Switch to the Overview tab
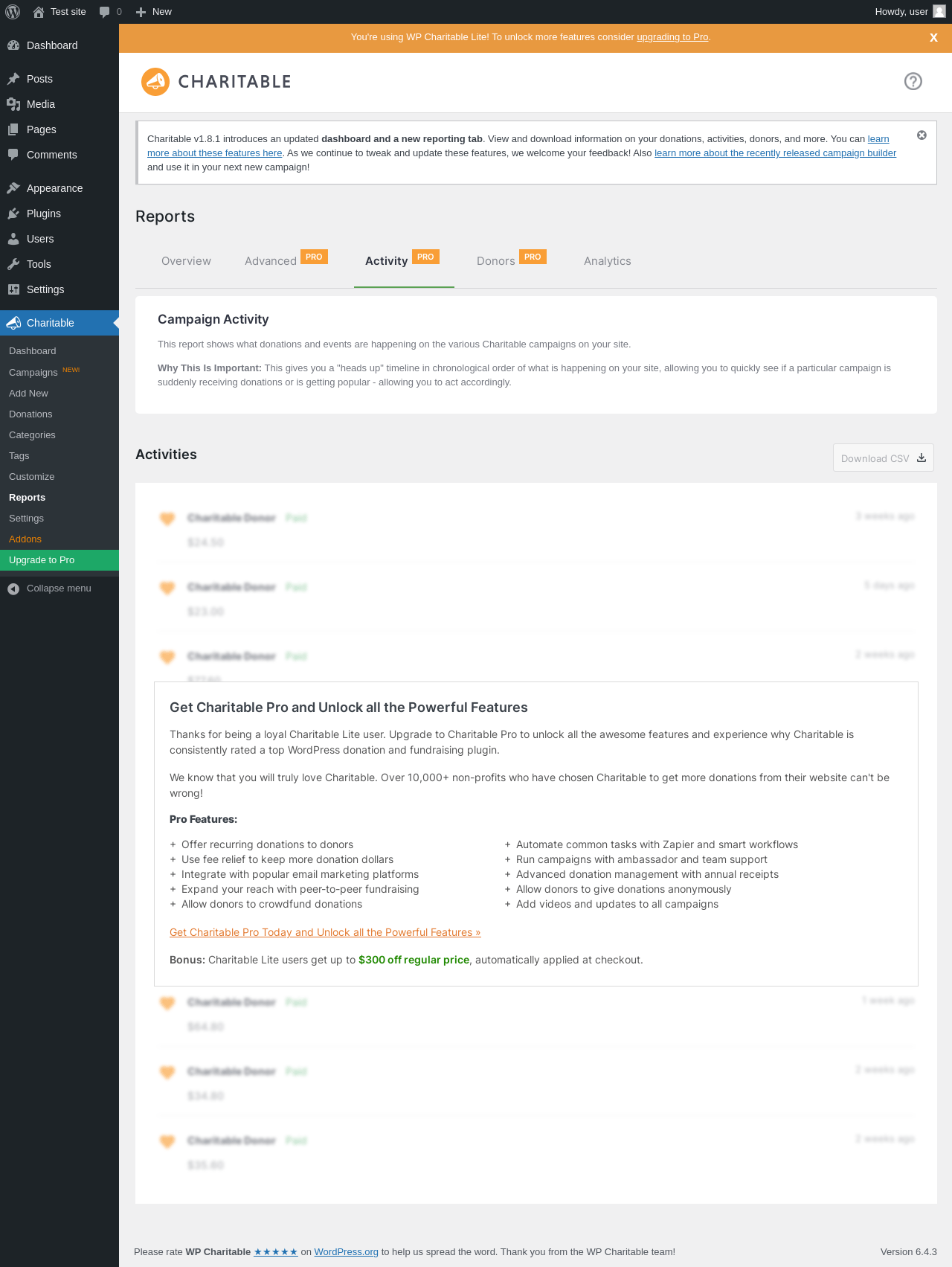The width and height of the screenshot is (952, 1267). tap(186, 261)
